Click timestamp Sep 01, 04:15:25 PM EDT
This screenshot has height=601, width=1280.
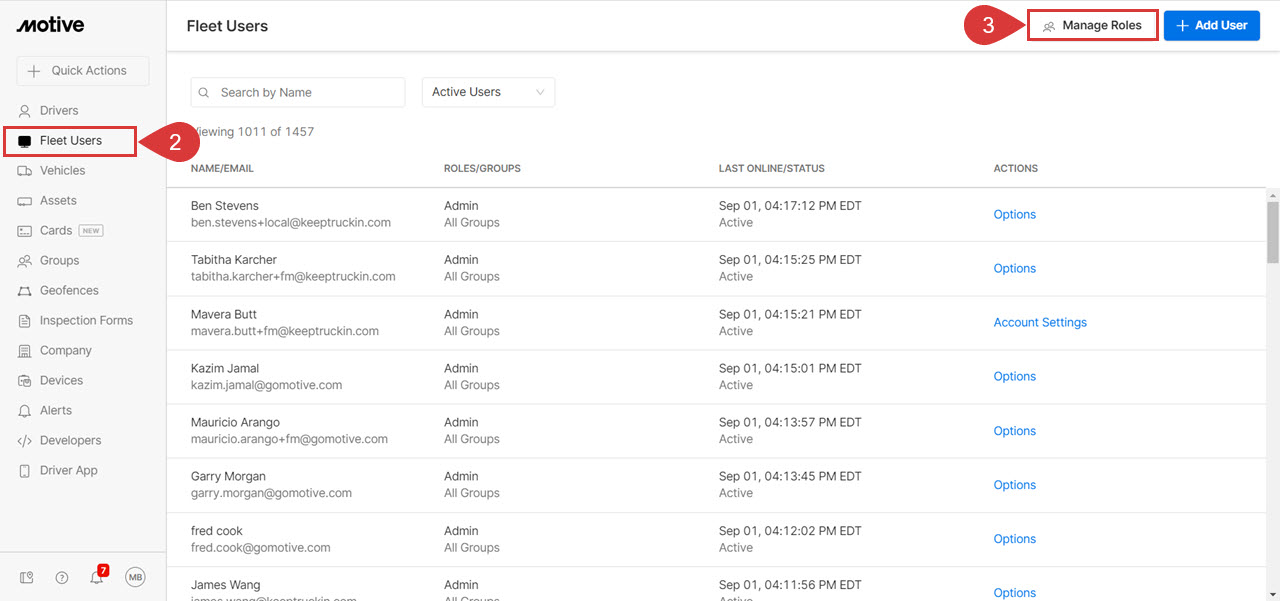pos(790,260)
